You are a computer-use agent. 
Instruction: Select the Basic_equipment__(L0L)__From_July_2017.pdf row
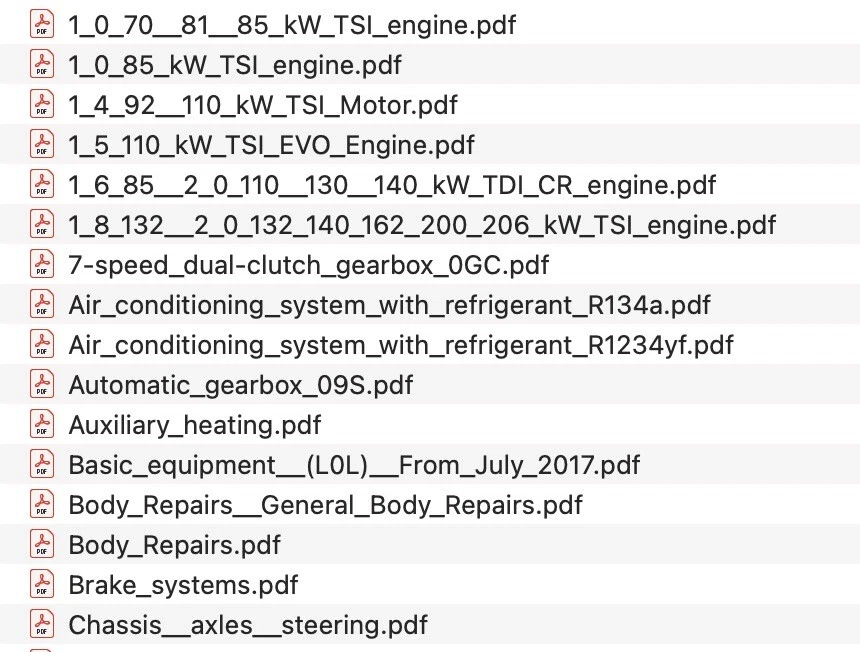pos(354,465)
